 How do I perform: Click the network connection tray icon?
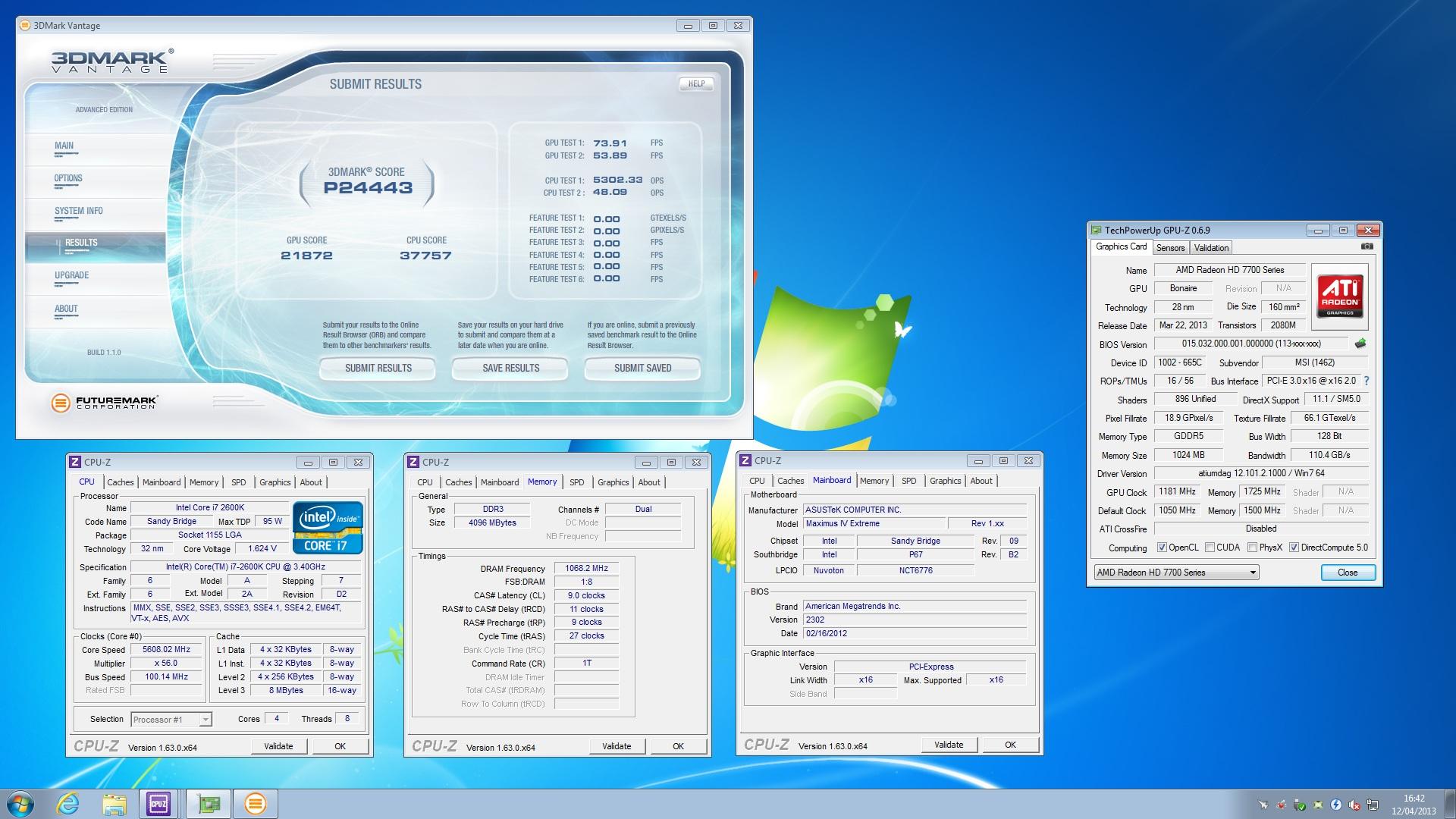(1373, 805)
